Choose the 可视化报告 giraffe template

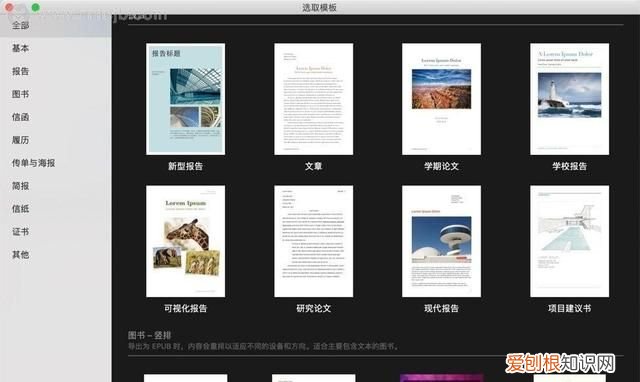point(185,241)
